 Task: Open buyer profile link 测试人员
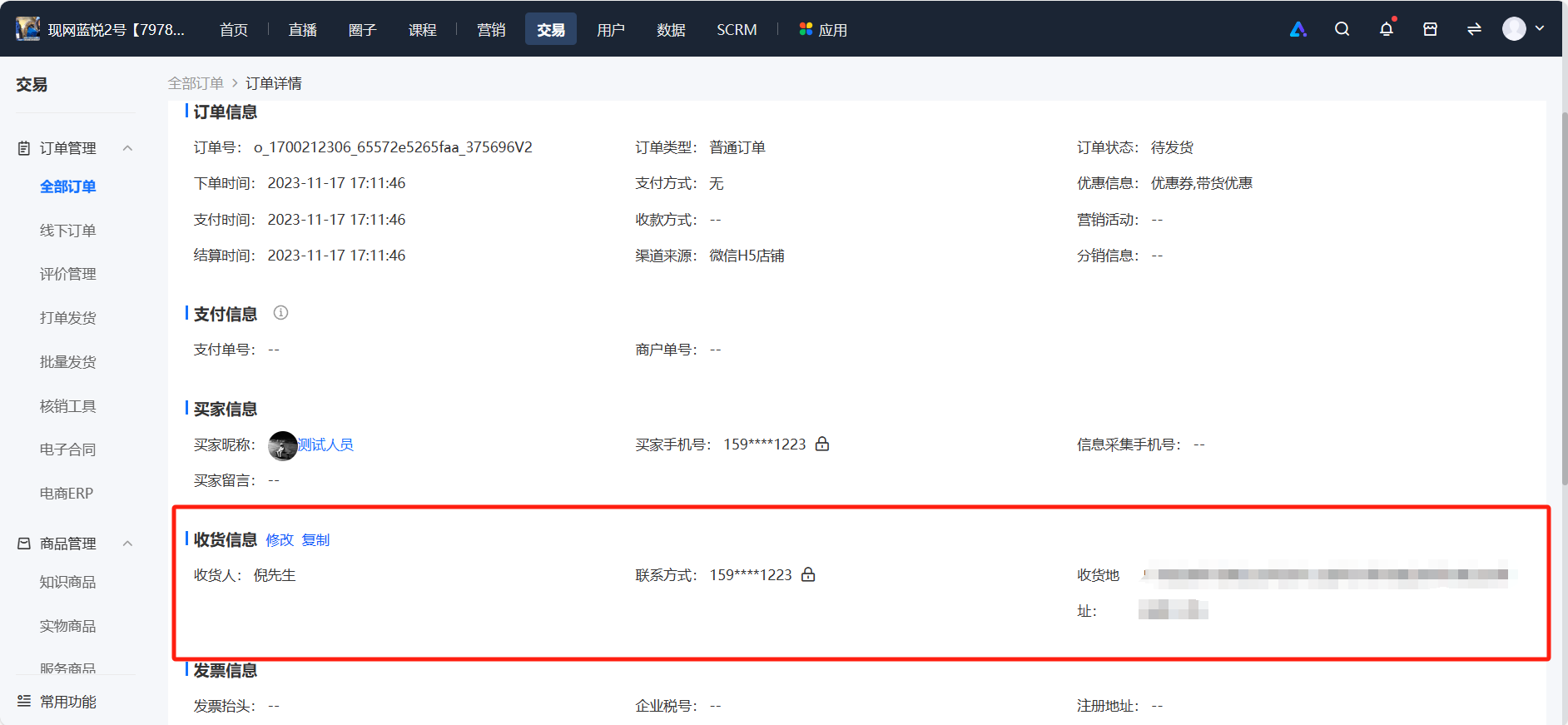(x=326, y=445)
